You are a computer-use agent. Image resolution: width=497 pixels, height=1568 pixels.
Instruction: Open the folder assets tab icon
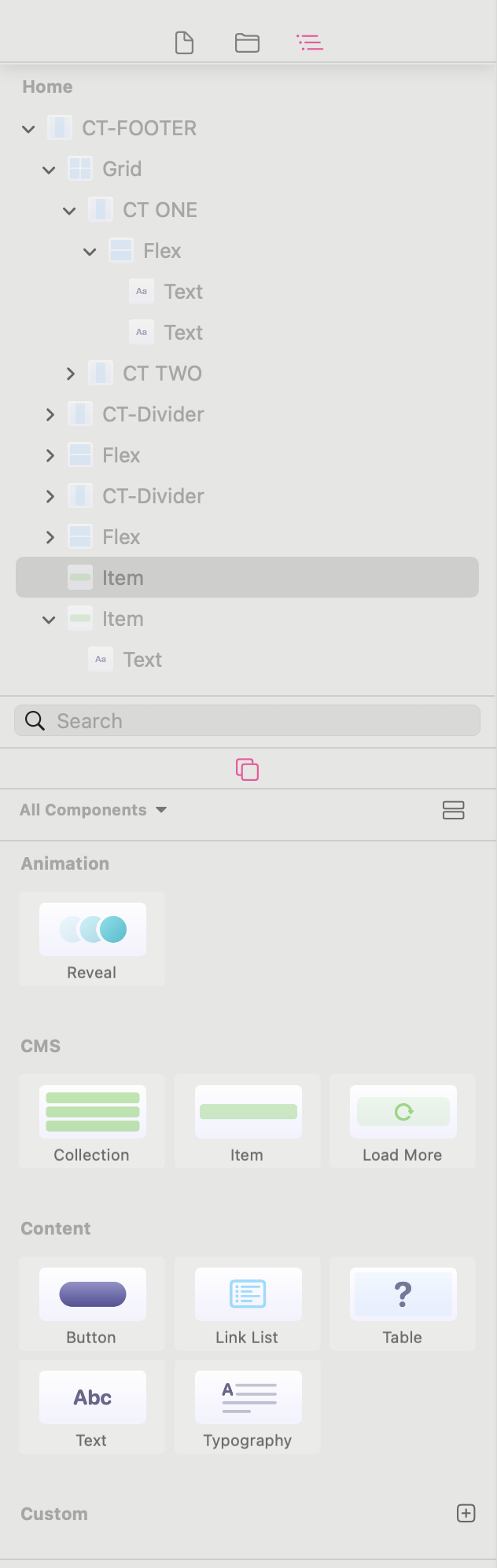click(x=247, y=42)
